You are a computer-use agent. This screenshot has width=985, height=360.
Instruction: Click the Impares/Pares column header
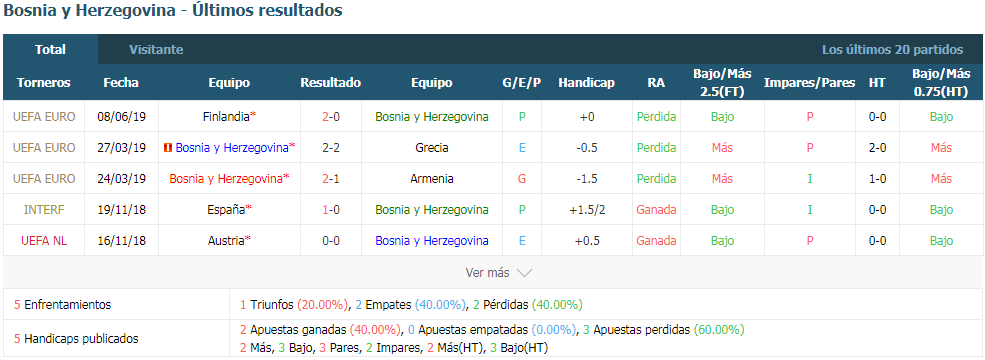809,83
